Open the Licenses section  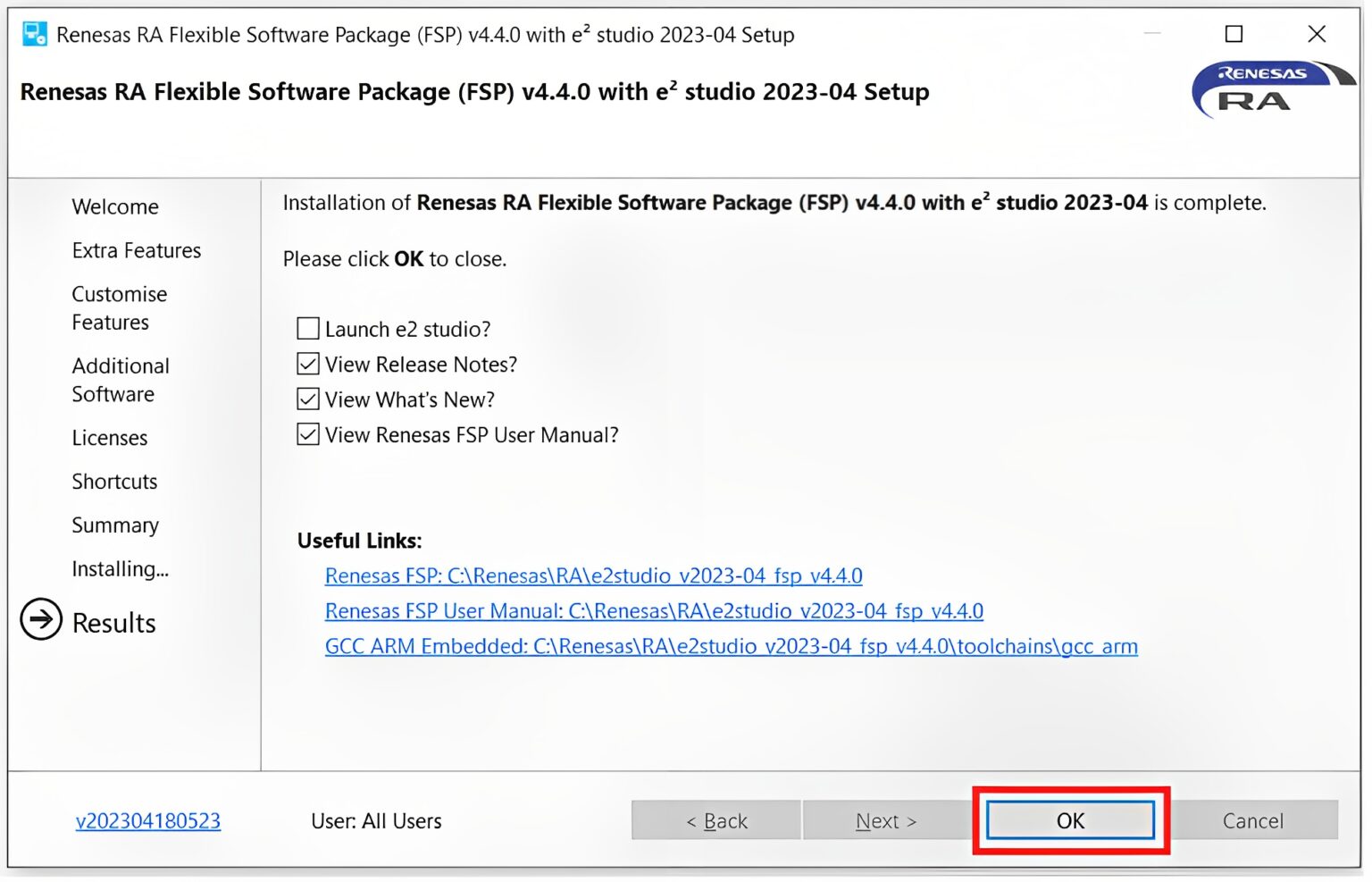pyautogui.click(x=109, y=438)
